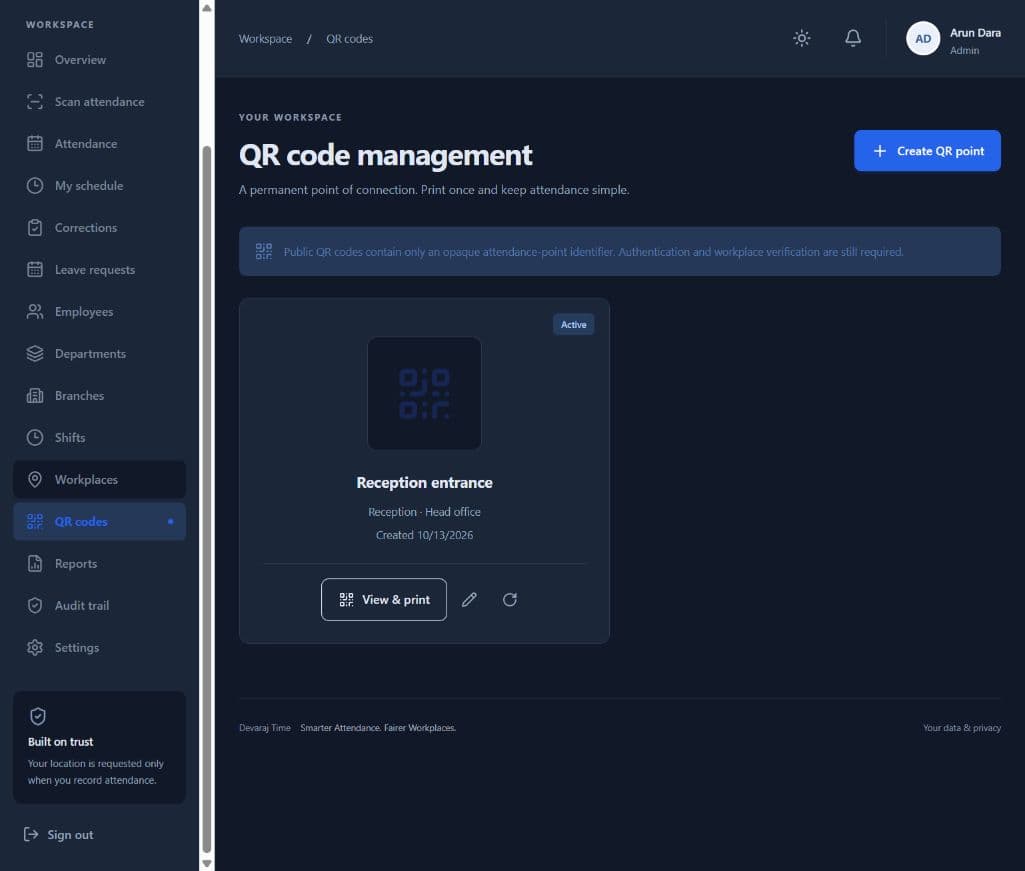
Task: Go to Scan attendance page
Action: coord(99,101)
